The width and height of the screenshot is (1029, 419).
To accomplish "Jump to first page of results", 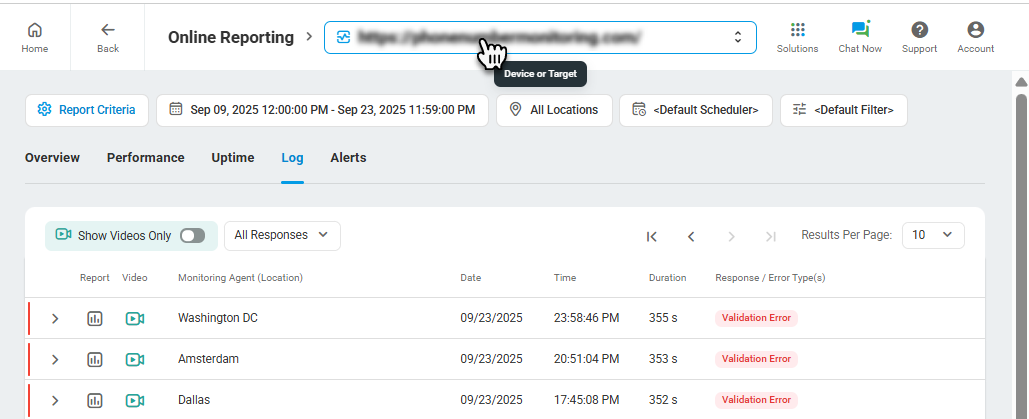I will (x=652, y=236).
